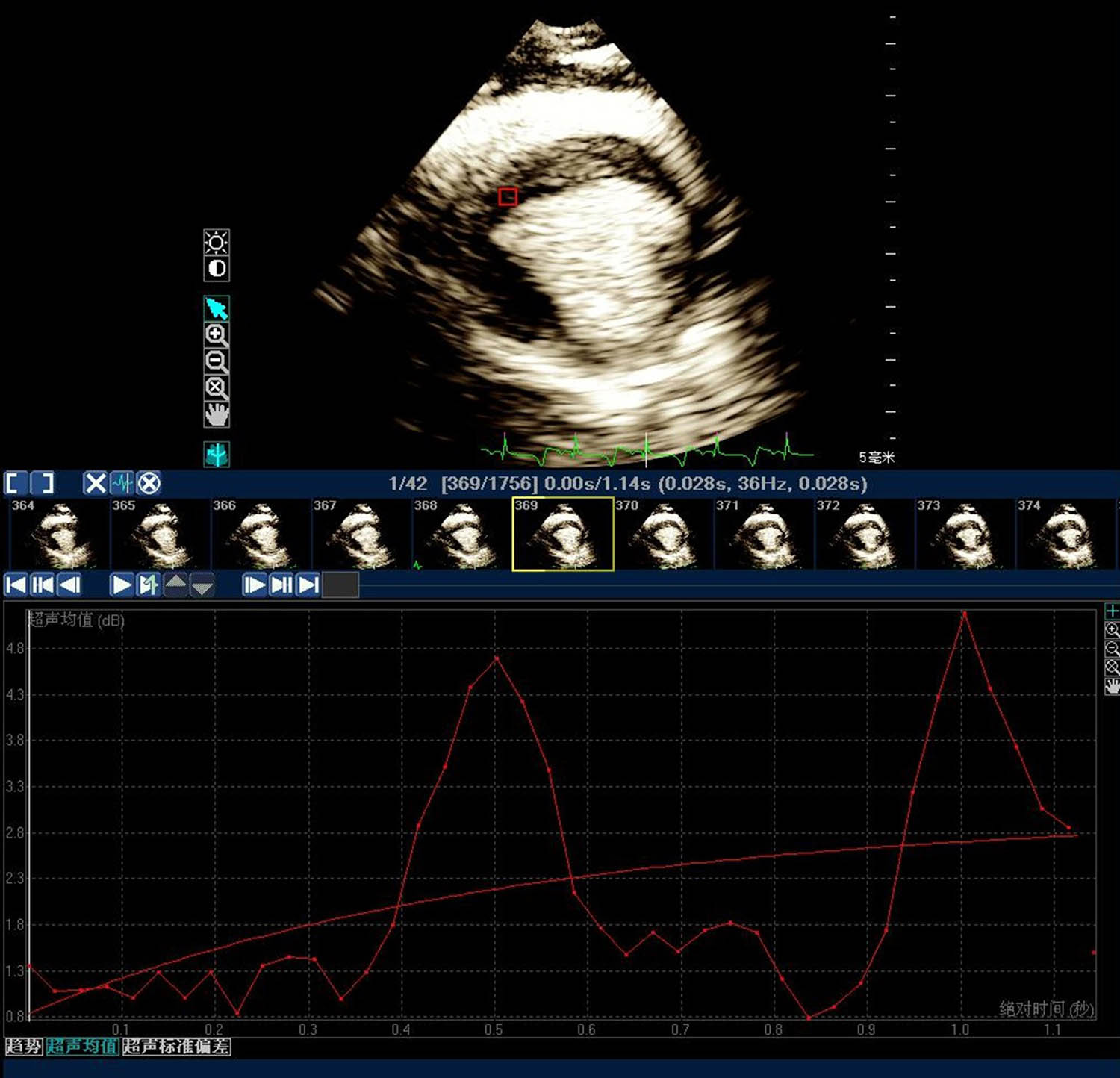Select frame thumbnail 366

point(261,534)
